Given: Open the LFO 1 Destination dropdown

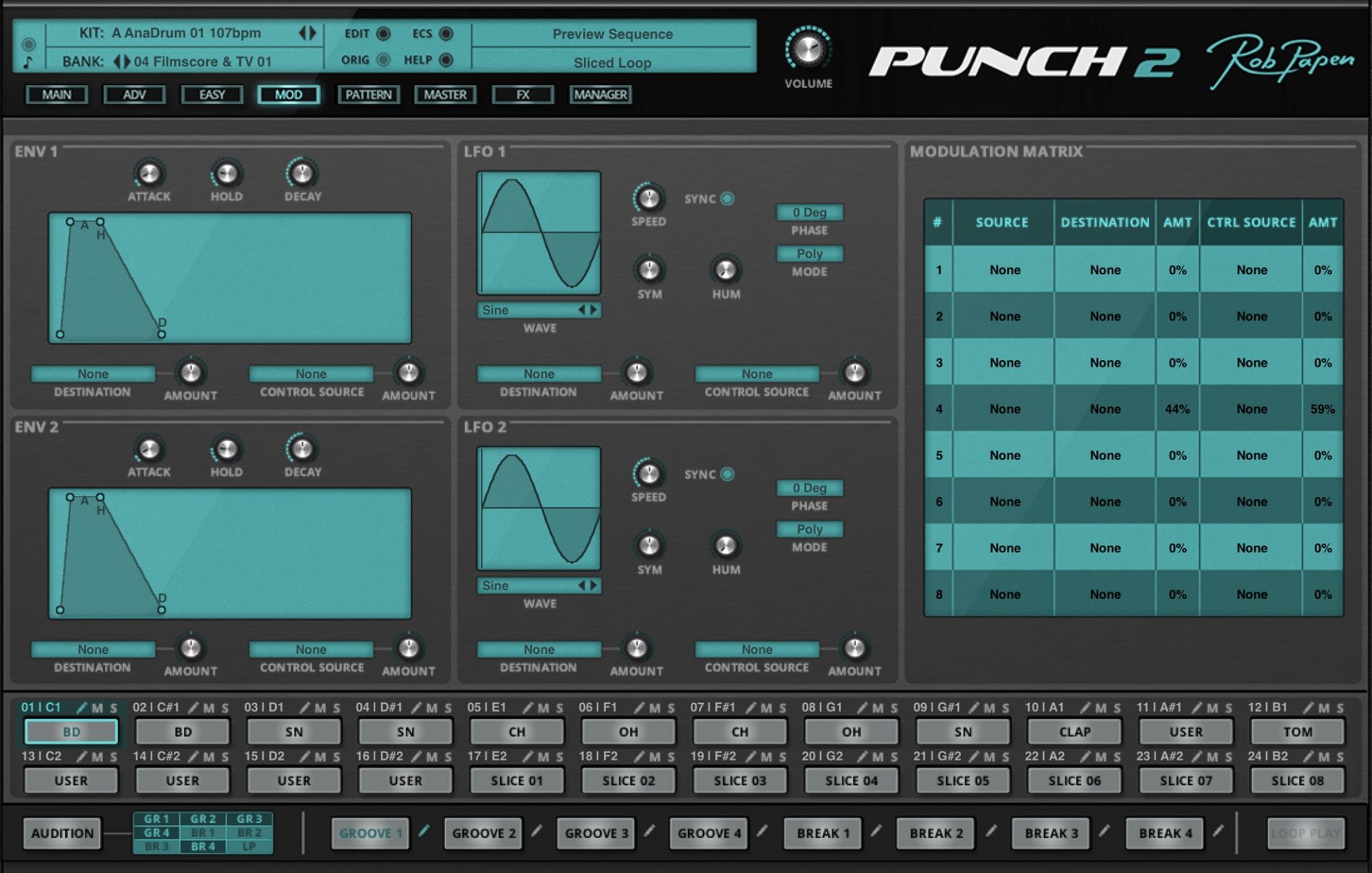Looking at the screenshot, I should 539,374.
